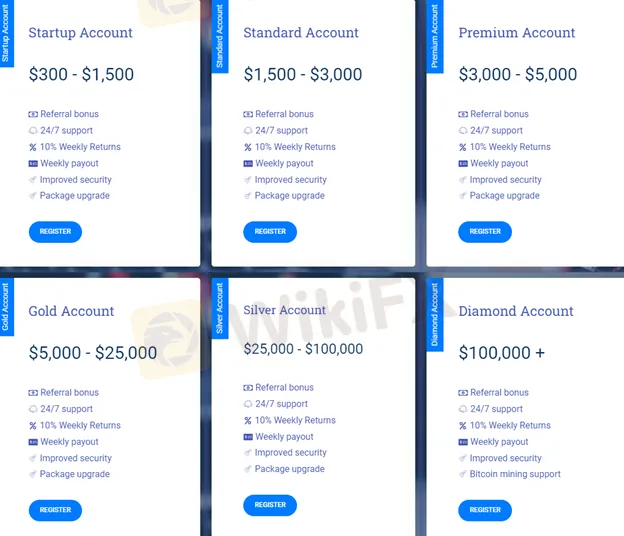
Task: Click Referral bonus icon in Diamond Account
Action: [x=463, y=393]
